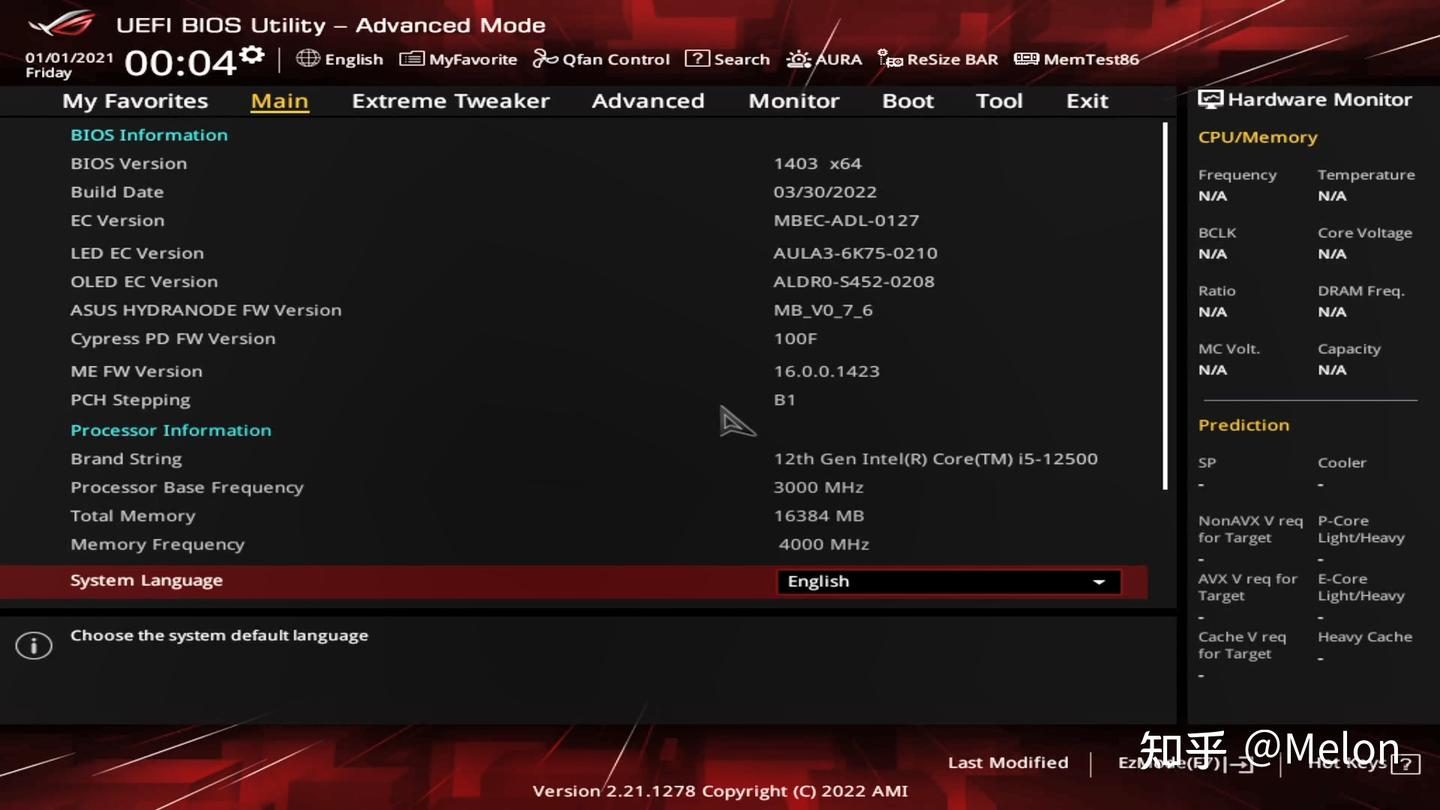Click the settings gear next to clock

pyautogui.click(x=252, y=55)
